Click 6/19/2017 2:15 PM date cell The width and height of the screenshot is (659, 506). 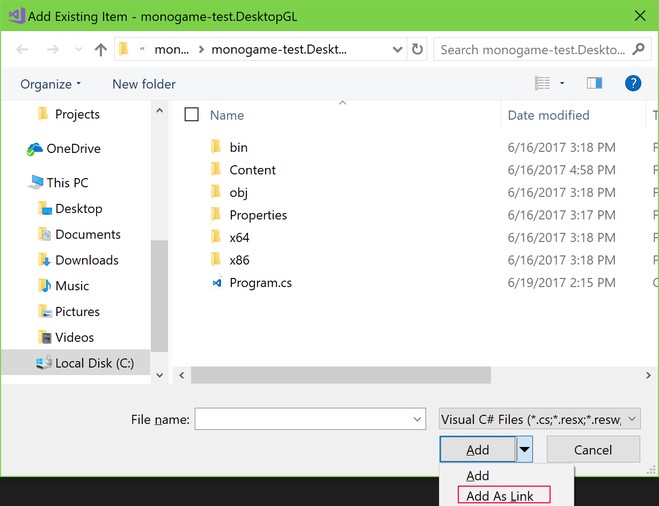click(561, 282)
